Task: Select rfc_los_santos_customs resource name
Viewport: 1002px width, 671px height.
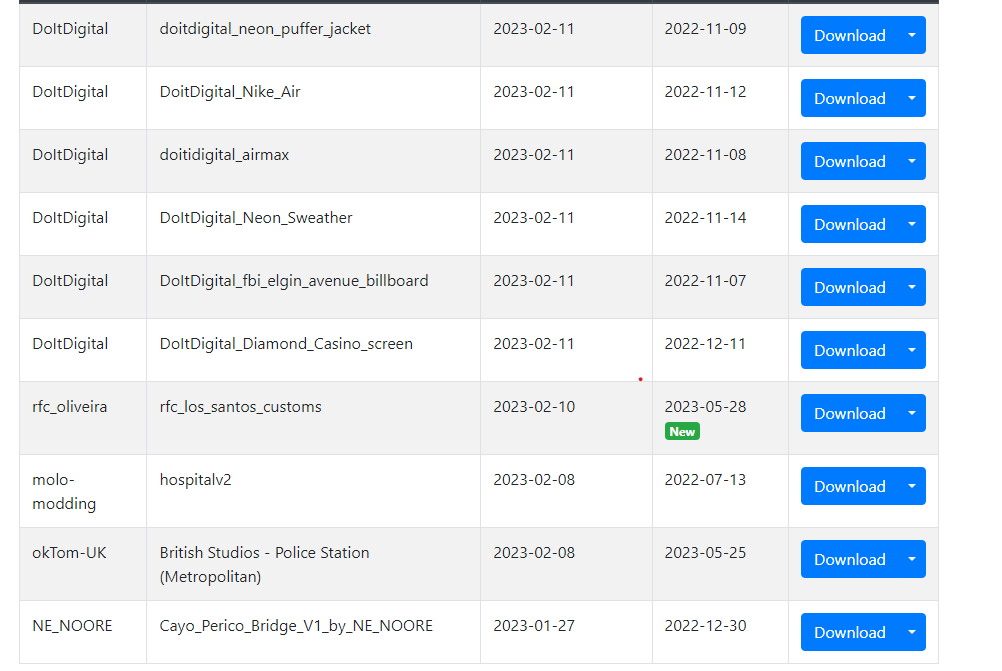Action: [x=240, y=406]
